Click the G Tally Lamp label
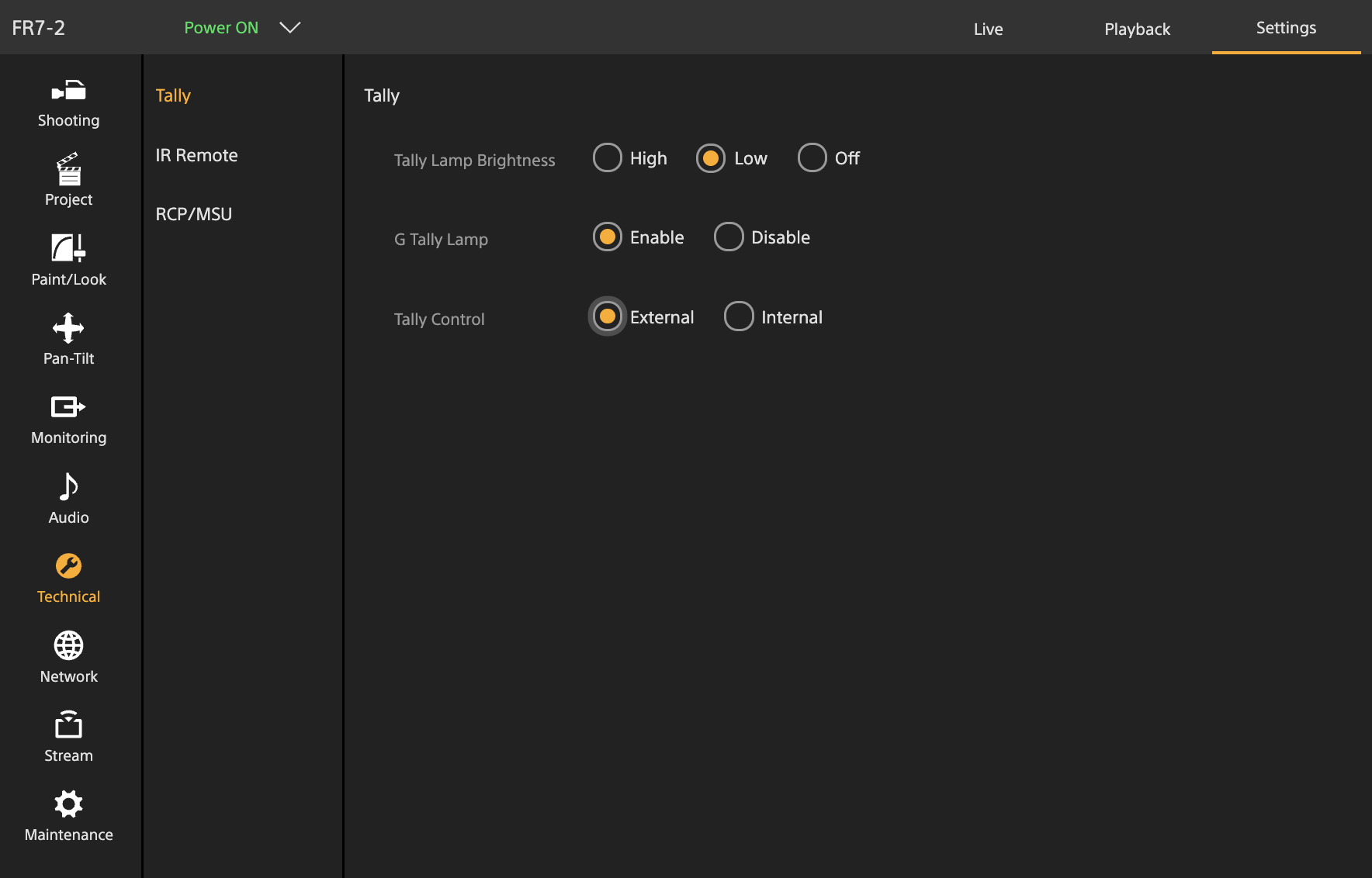This screenshot has height=878, width=1372. 441,240
